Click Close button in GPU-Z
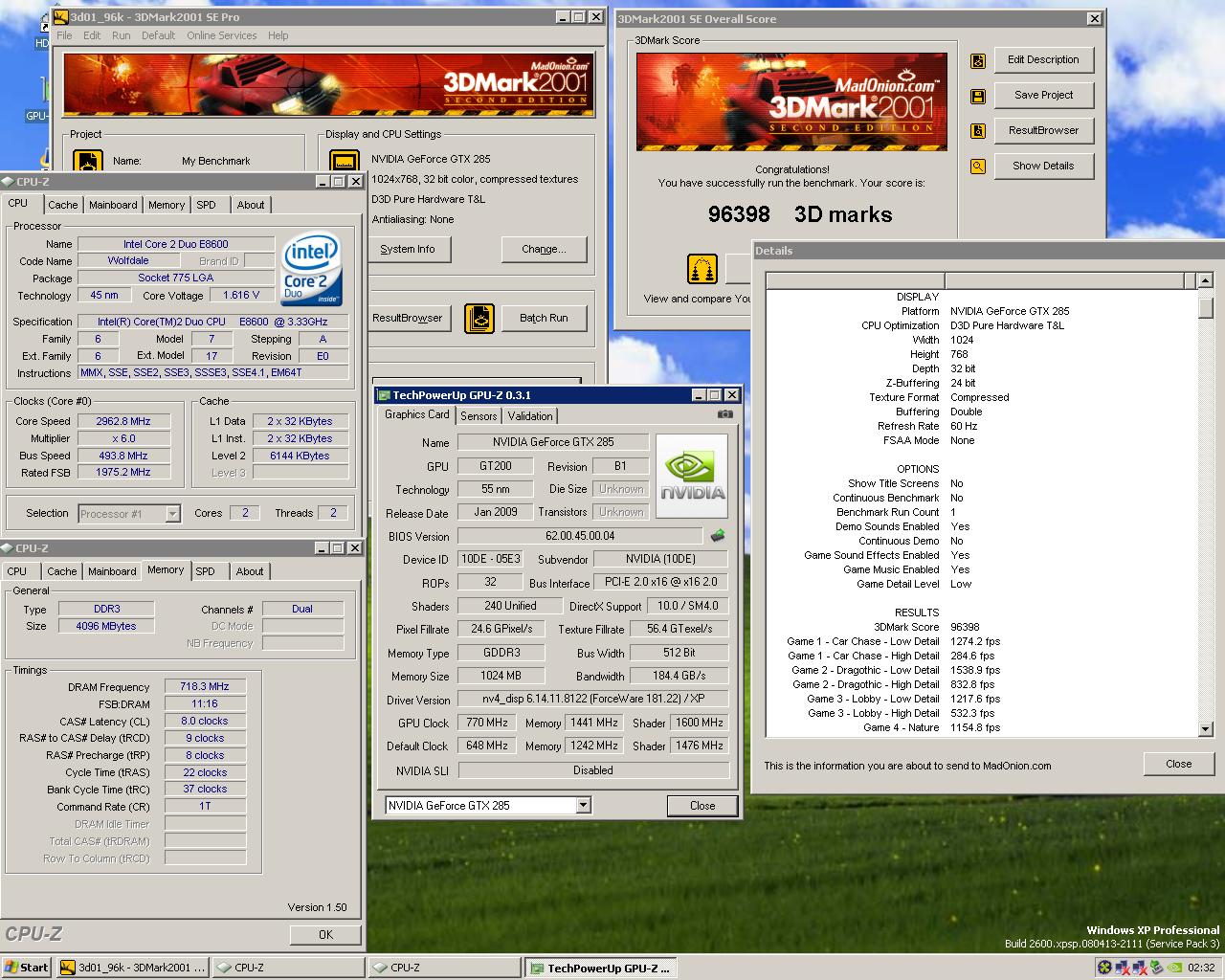Screen dimensions: 1225x980 702,806
